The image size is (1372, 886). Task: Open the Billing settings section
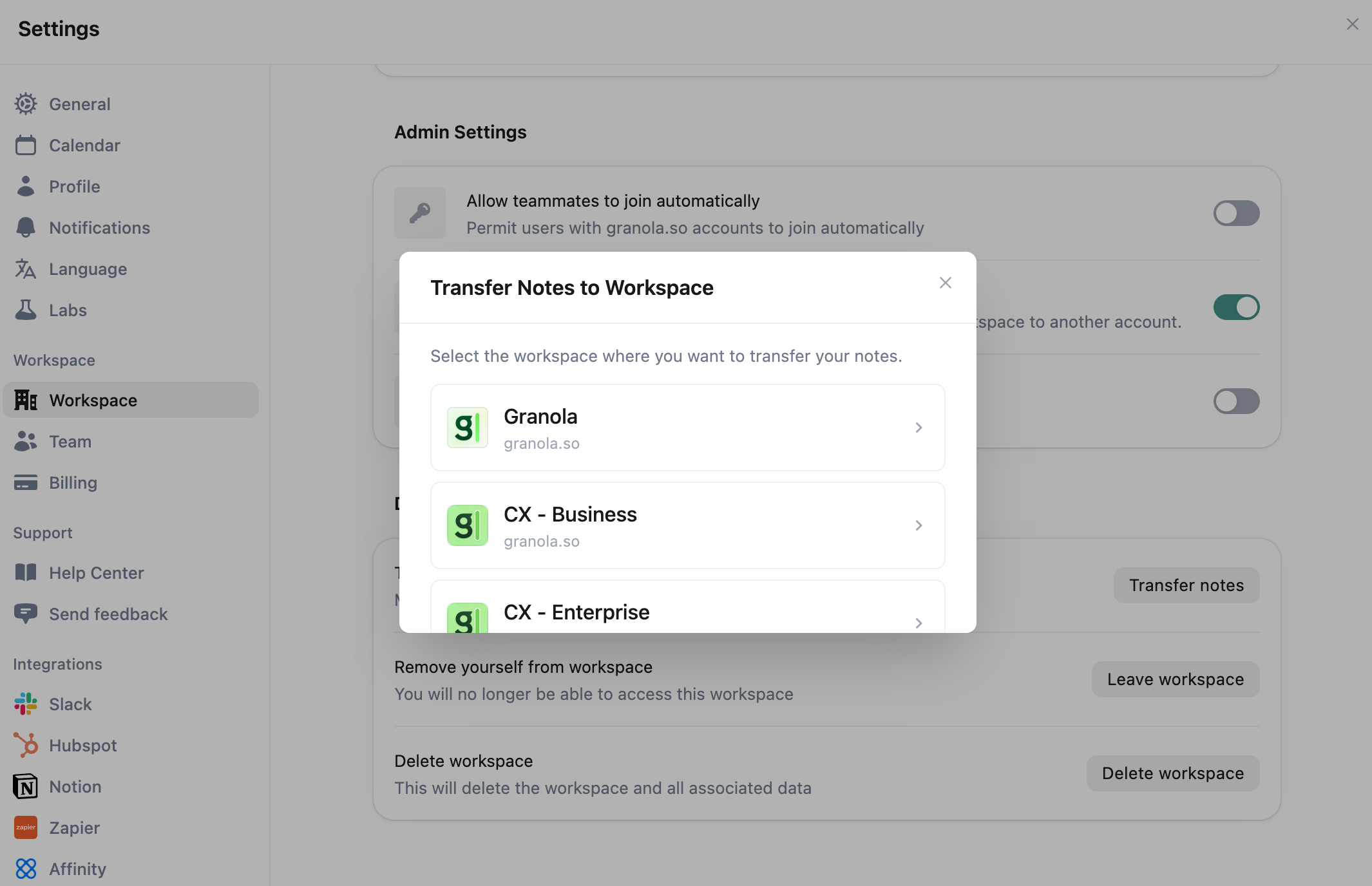(x=73, y=482)
